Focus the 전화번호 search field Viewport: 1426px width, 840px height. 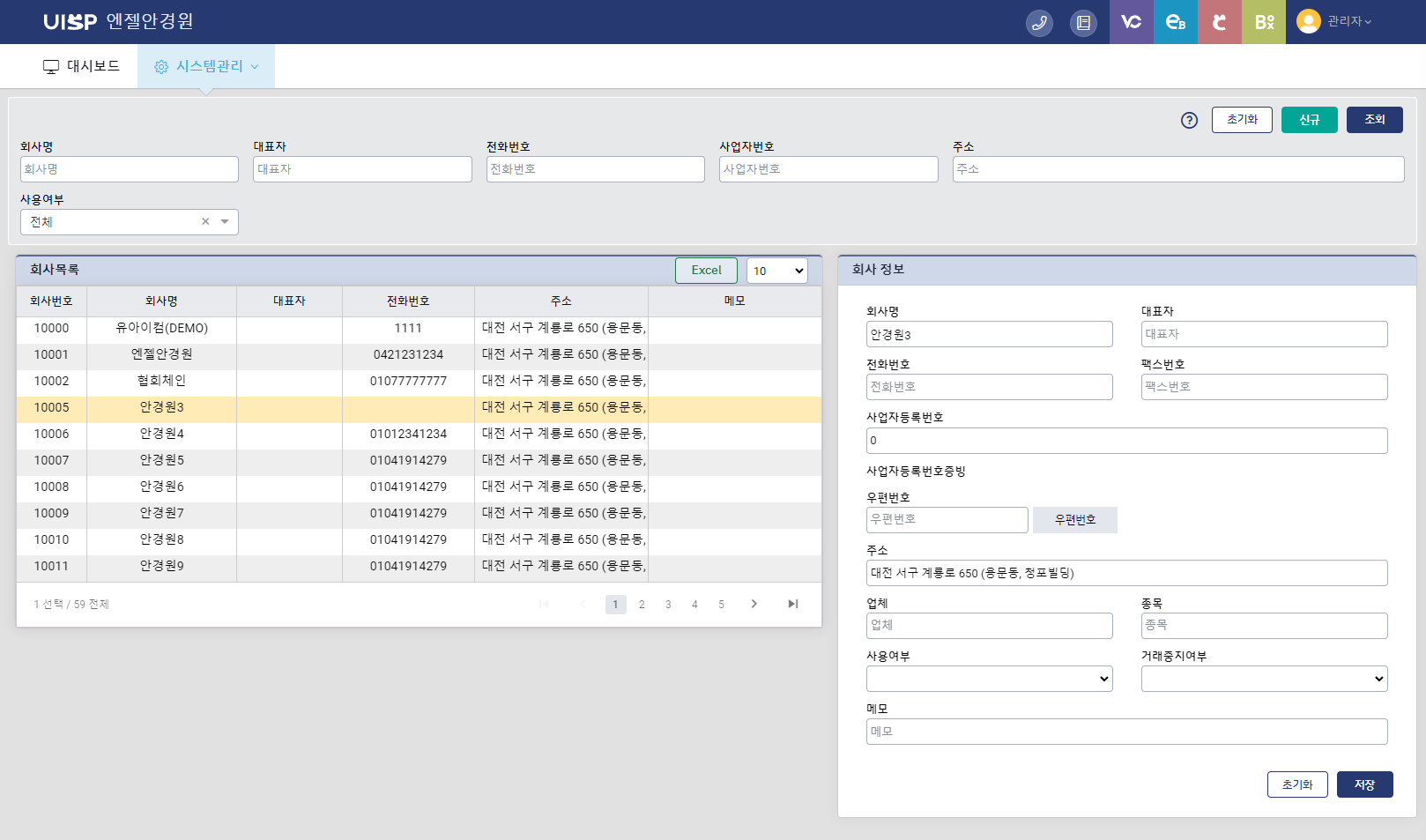point(596,169)
